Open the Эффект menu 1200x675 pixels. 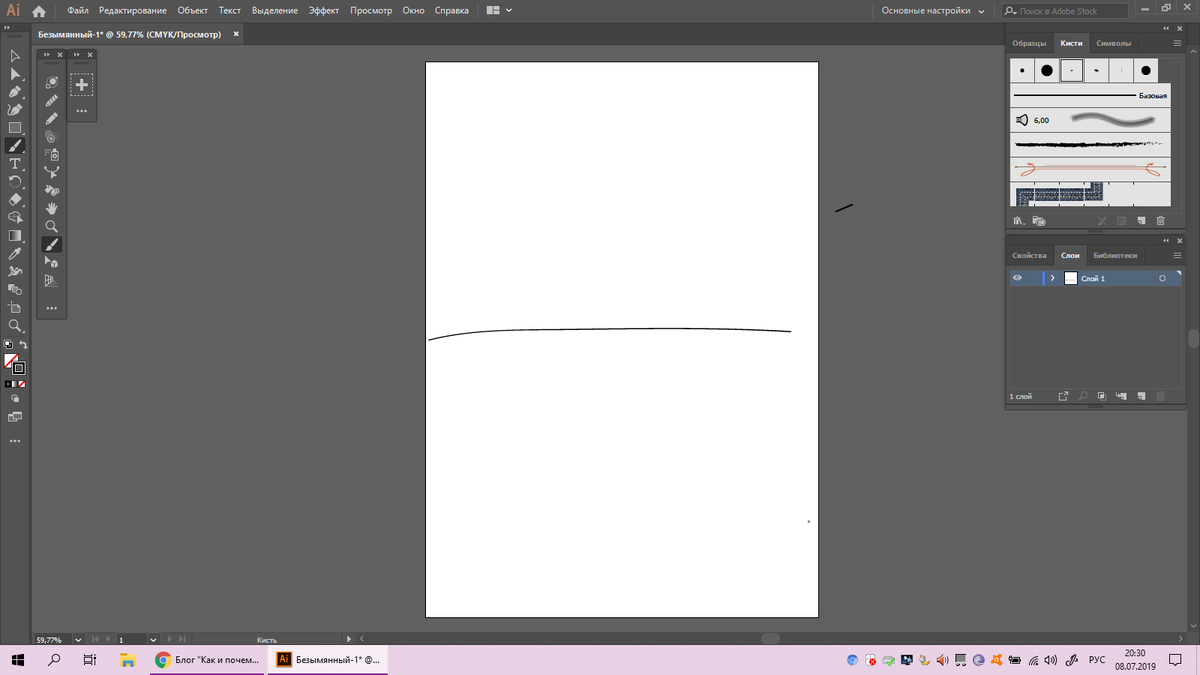click(324, 10)
